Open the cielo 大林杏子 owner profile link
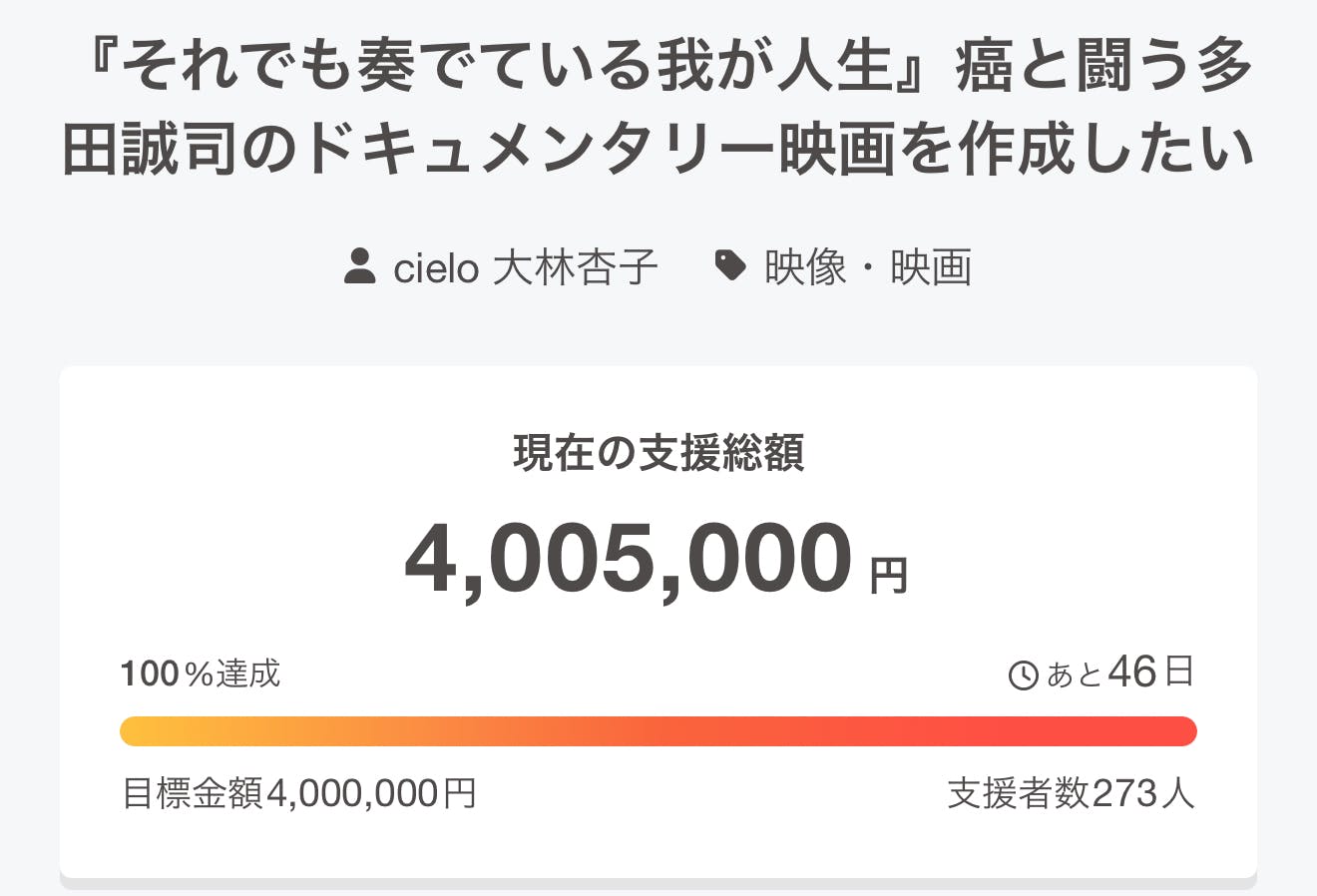The width and height of the screenshot is (1317, 896). tap(526, 267)
